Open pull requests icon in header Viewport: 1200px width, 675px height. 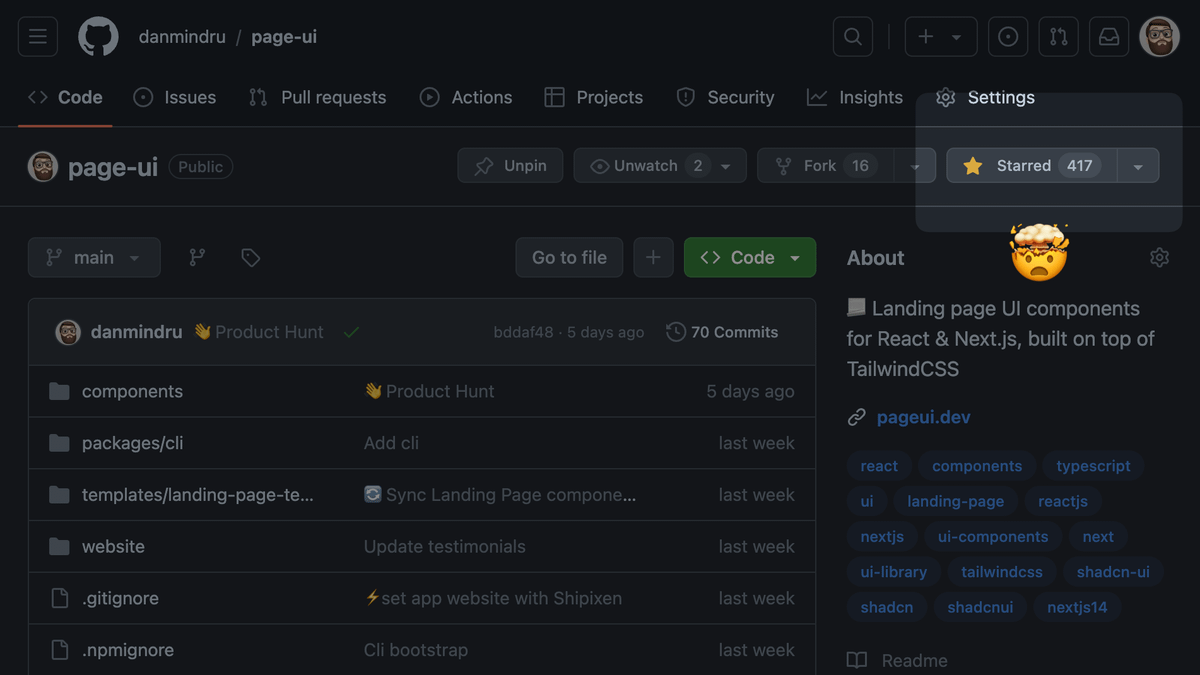click(1058, 37)
